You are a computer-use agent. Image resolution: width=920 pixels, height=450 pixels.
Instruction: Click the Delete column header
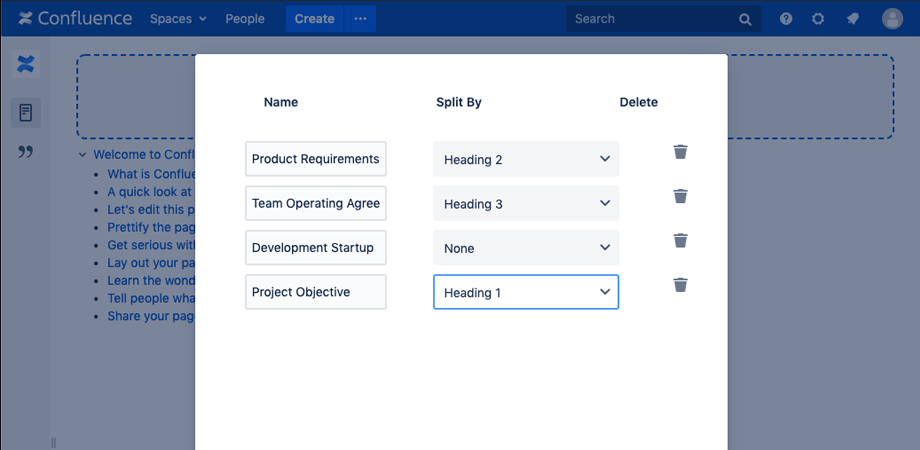pos(639,102)
